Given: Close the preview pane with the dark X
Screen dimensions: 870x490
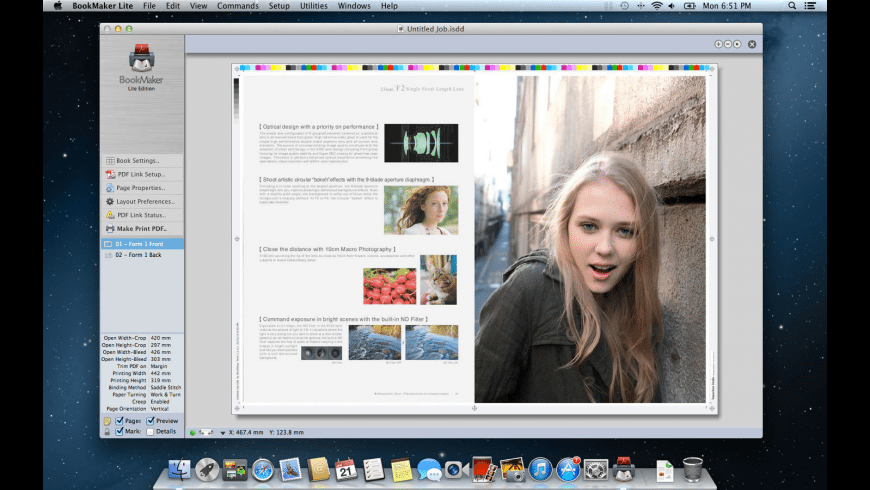Looking at the screenshot, I should [x=752, y=44].
